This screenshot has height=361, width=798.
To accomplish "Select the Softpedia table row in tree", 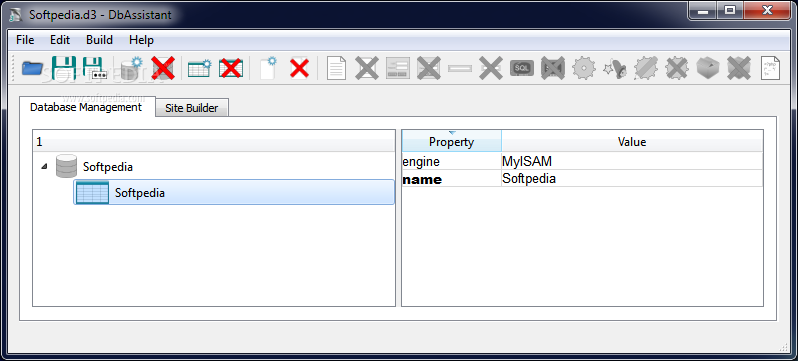I will point(234,192).
